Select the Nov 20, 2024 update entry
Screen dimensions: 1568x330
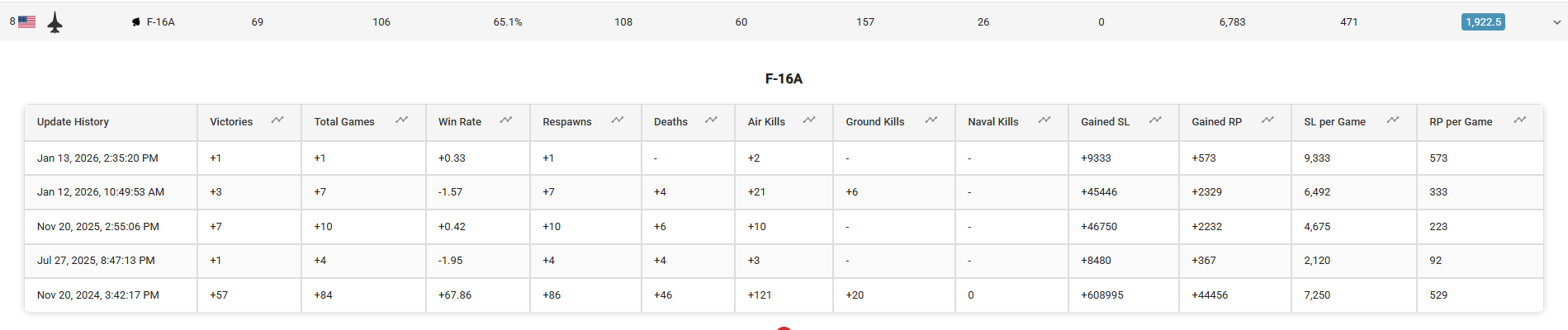pyautogui.click(x=97, y=295)
